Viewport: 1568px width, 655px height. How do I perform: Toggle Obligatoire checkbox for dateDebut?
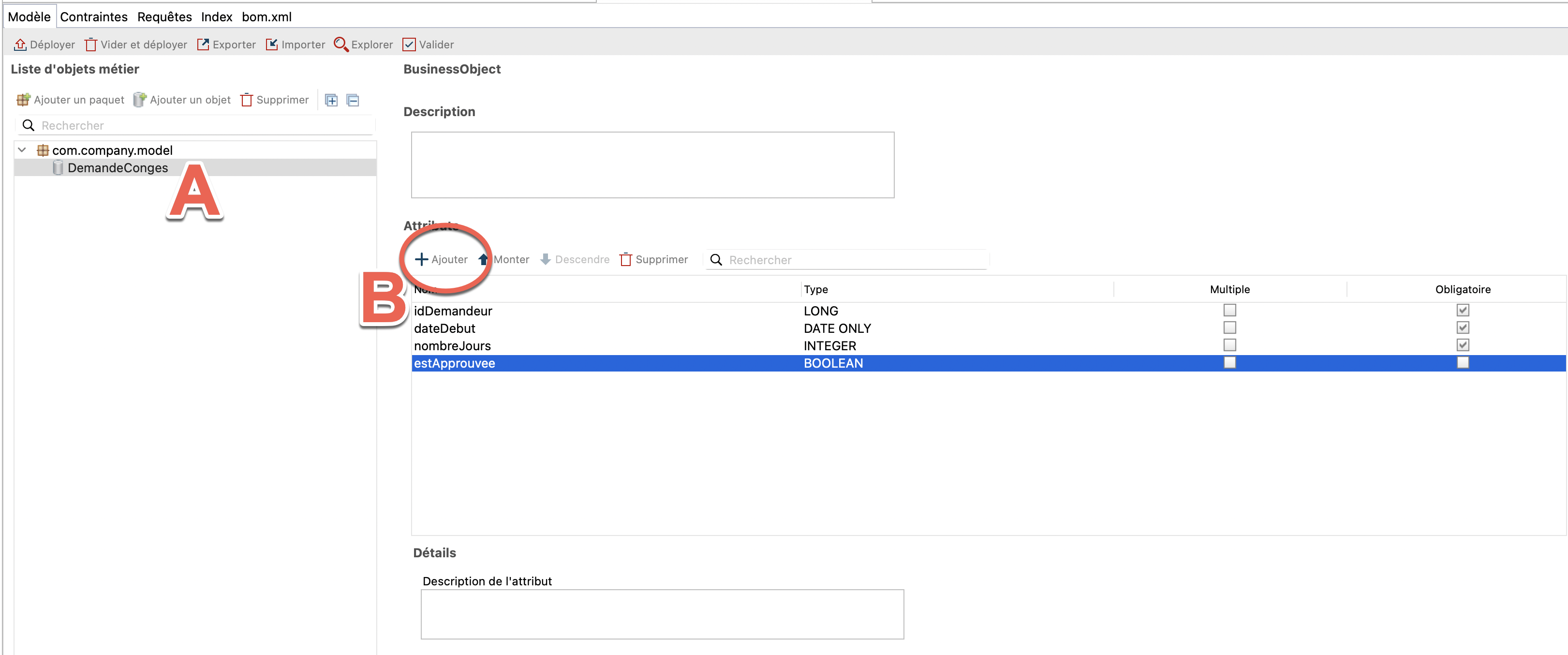point(1463,328)
